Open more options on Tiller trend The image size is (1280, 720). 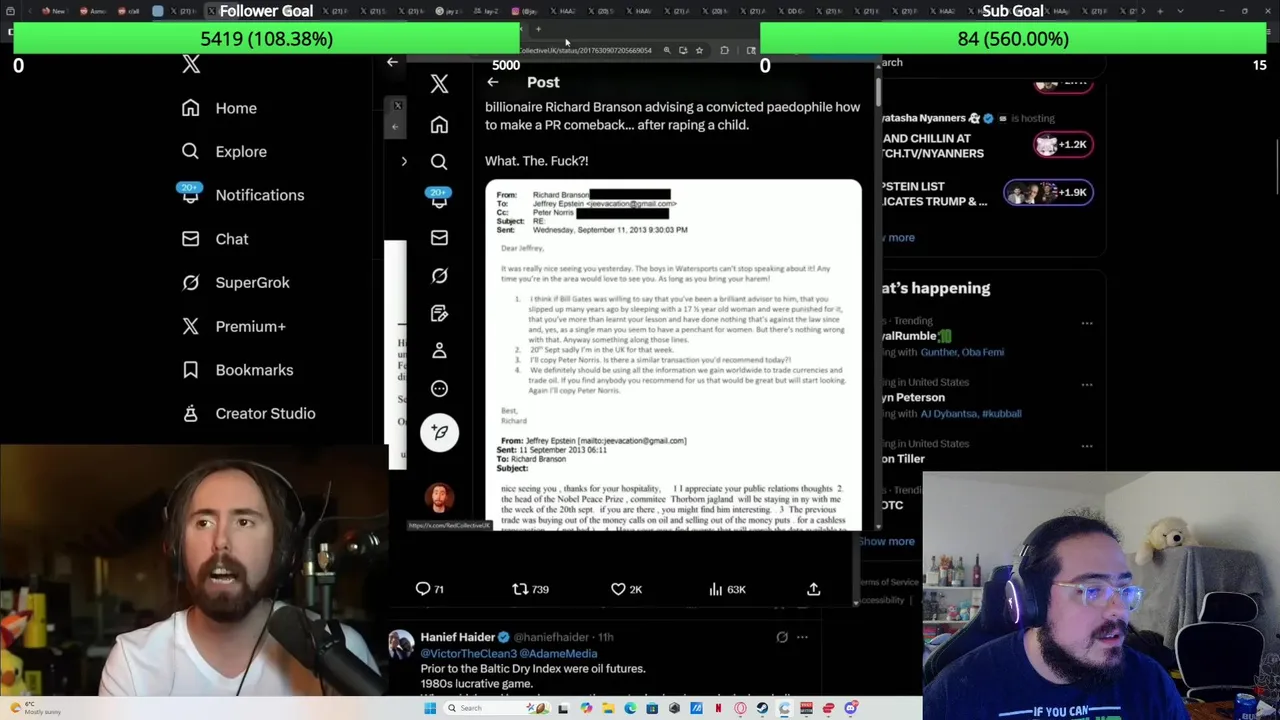[x=1087, y=445]
